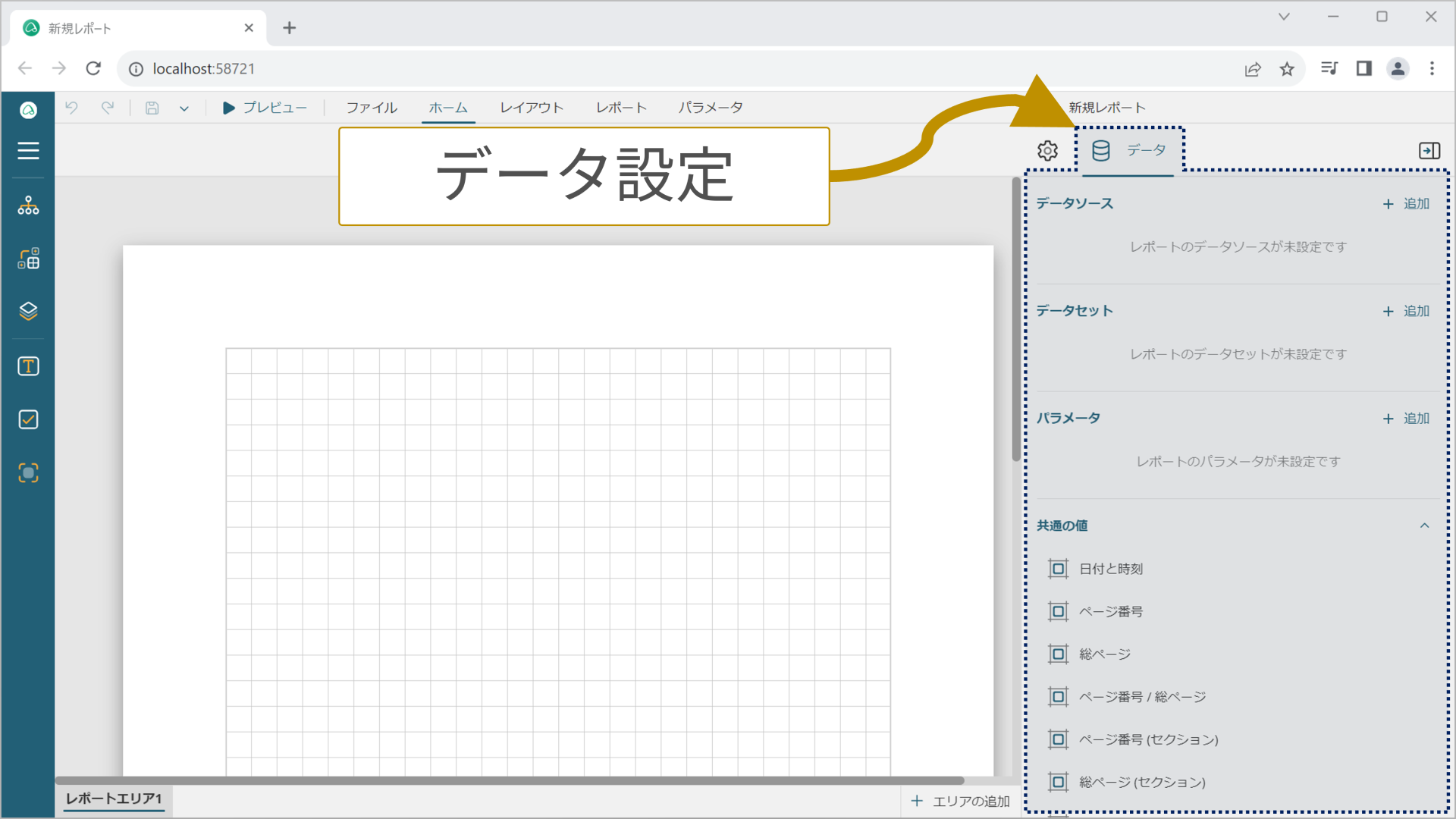The height and width of the screenshot is (819, 1456).
Task: Select the CheckBox control icon
Action: tap(28, 419)
